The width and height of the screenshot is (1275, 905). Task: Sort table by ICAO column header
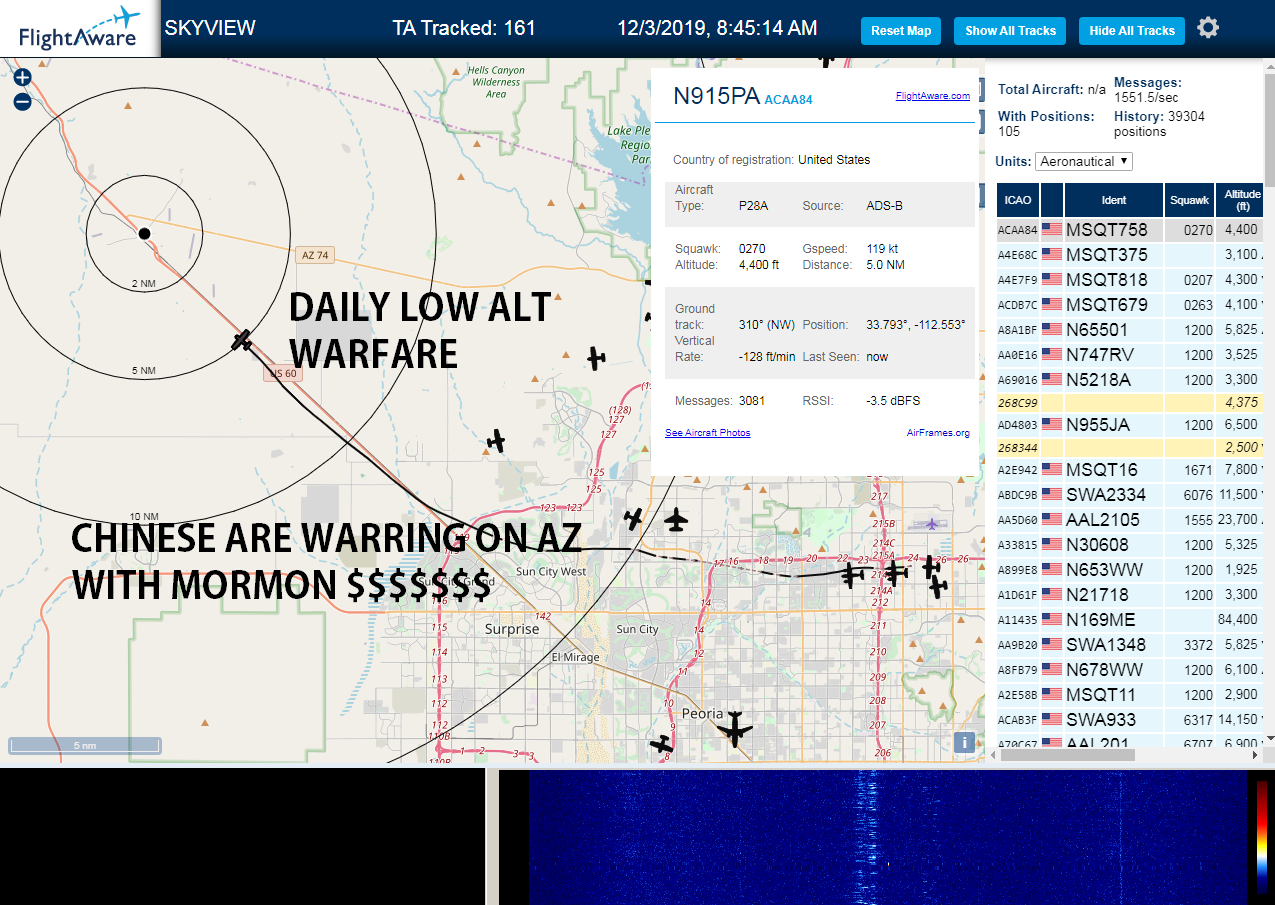1018,200
